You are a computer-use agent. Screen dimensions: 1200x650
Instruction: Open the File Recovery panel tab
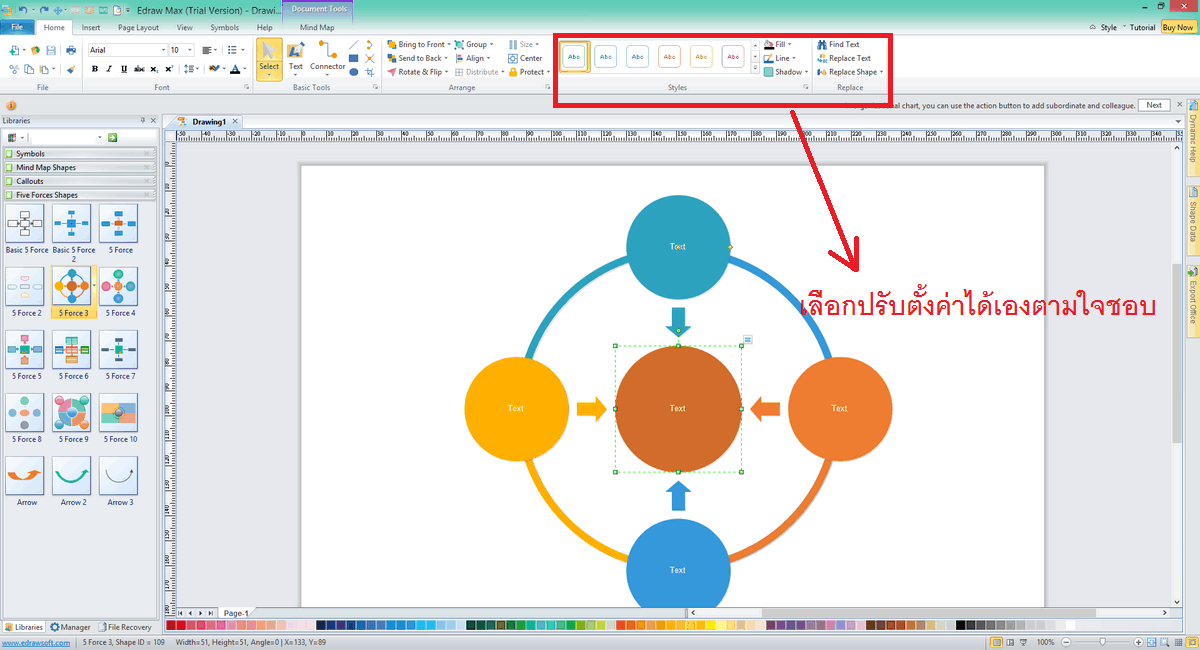125,627
